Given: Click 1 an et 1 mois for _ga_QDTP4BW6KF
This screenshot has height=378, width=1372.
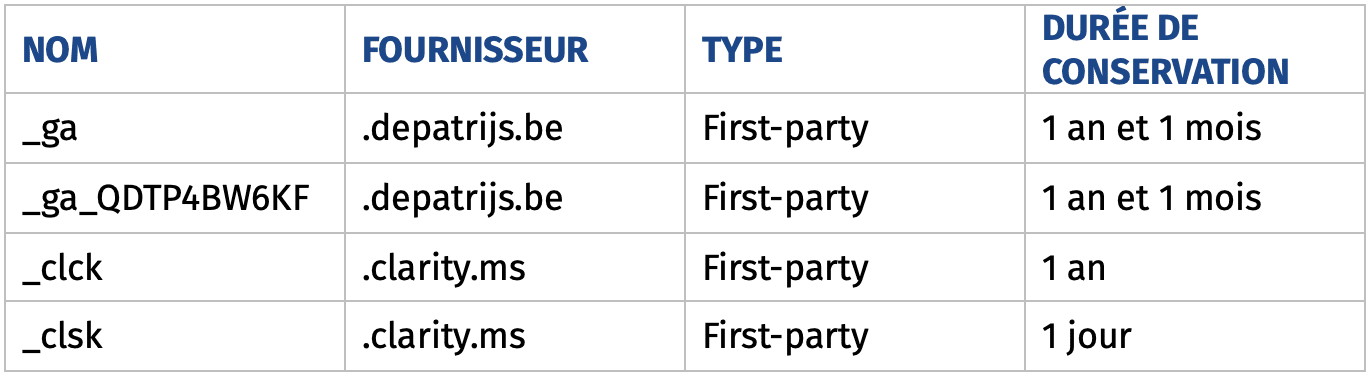Looking at the screenshot, I should (1152, 198).
